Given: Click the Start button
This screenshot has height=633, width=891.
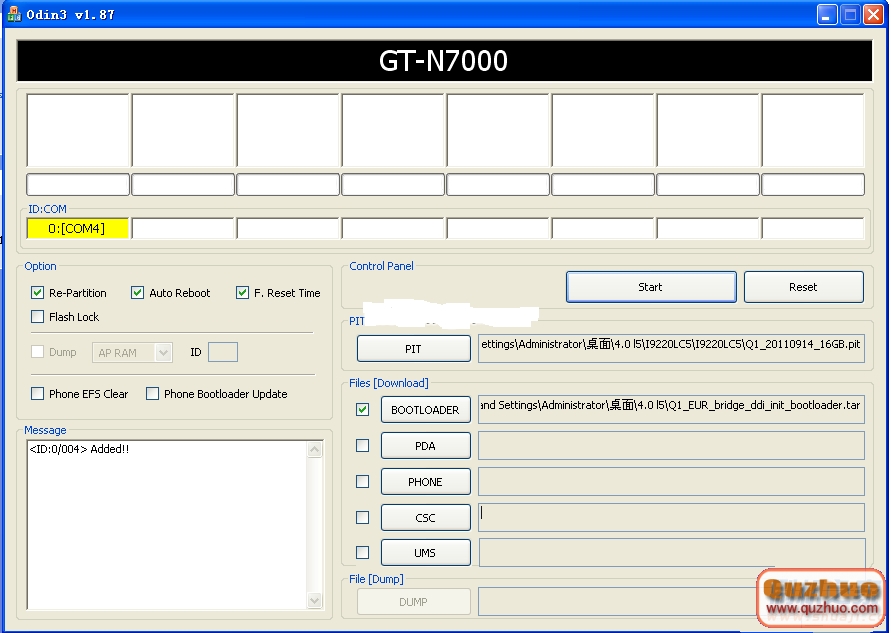Looking at the screenshot, I should point(651,287).
